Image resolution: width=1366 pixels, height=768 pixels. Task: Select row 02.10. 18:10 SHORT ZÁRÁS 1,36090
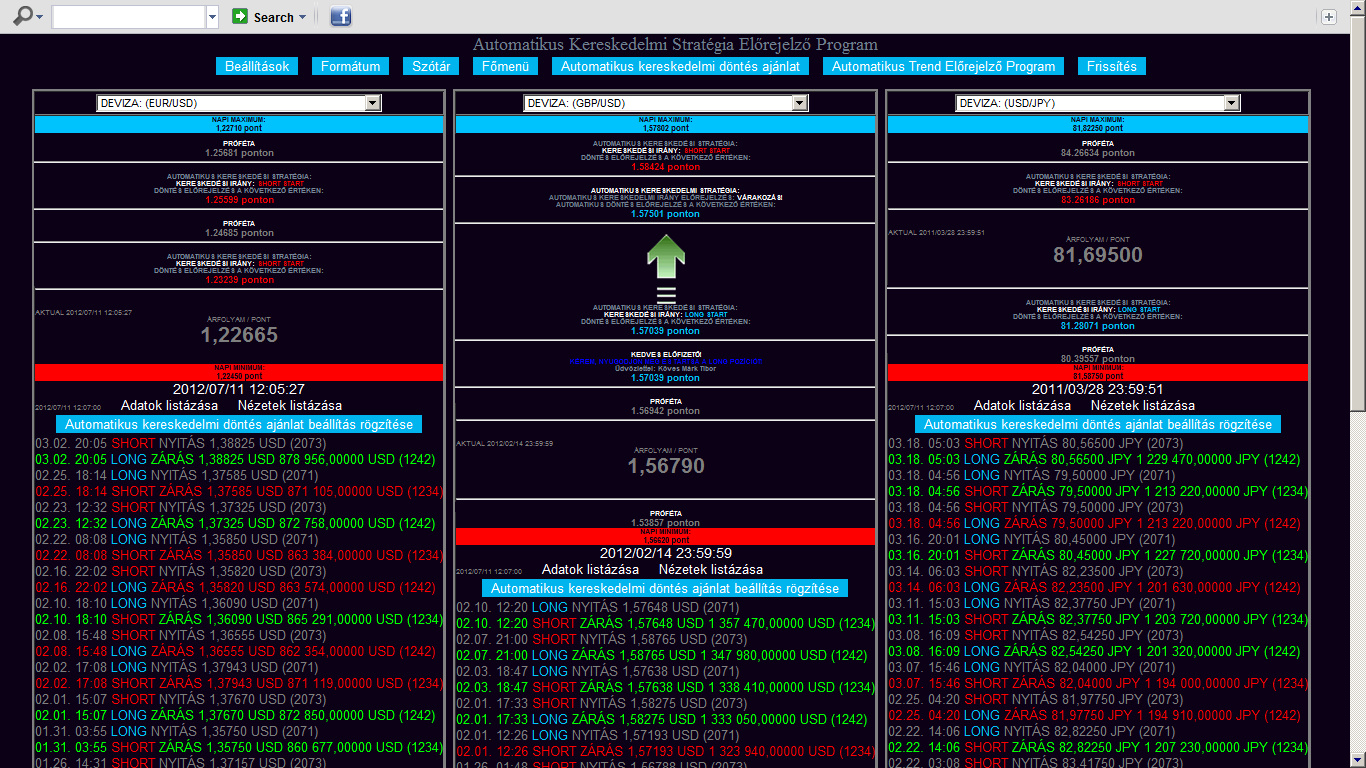click(239, 619)
